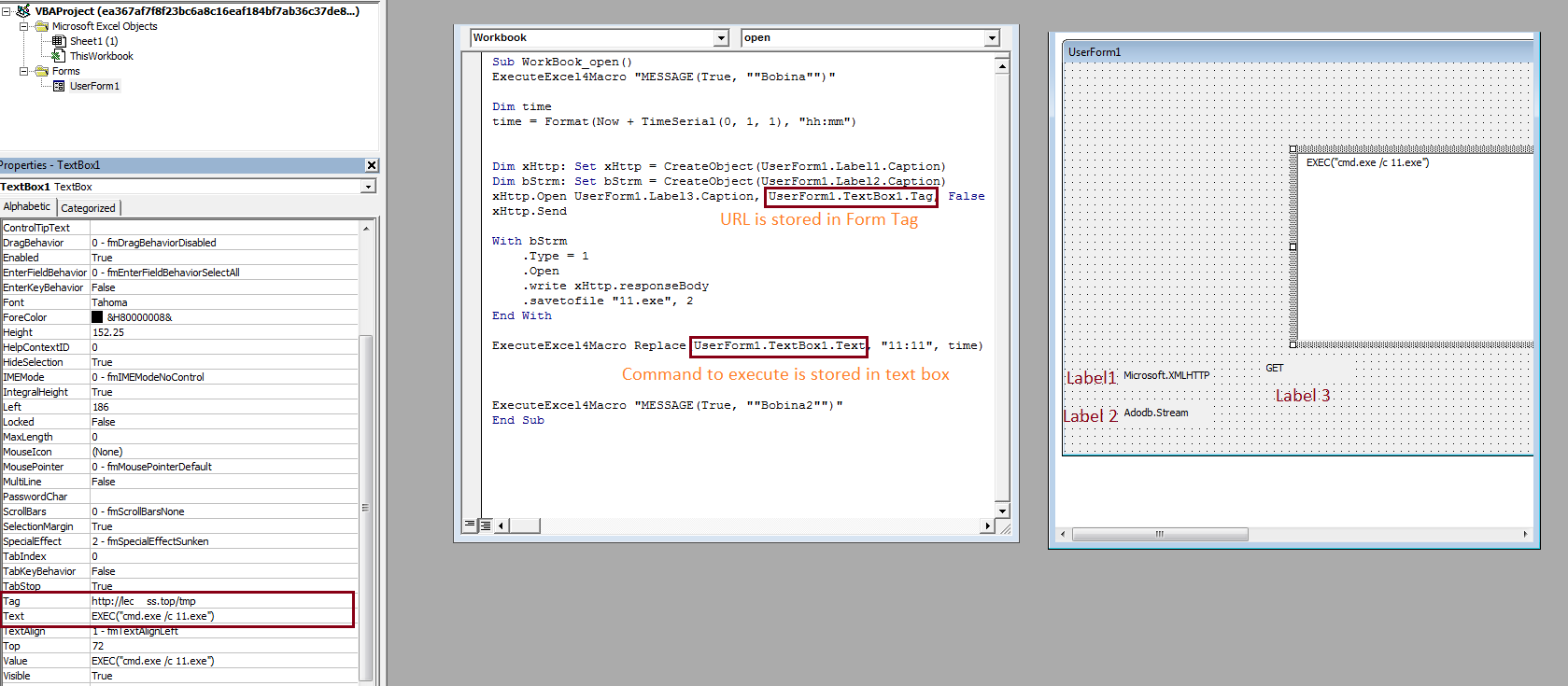The height and width of the screenshot is (686, 1568).
Task: Click the DragBehavior property value
Action: click(x=223, y=243)
